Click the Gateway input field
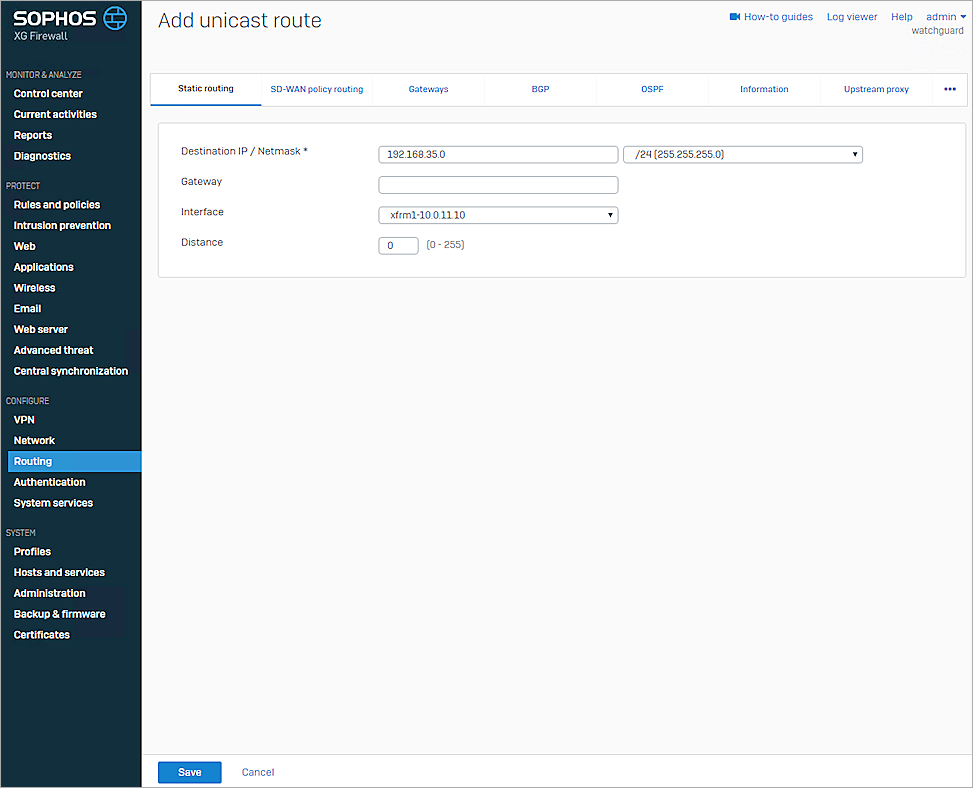Image resolution: width=973 pixels, height=788 pixels. (498, 184)
